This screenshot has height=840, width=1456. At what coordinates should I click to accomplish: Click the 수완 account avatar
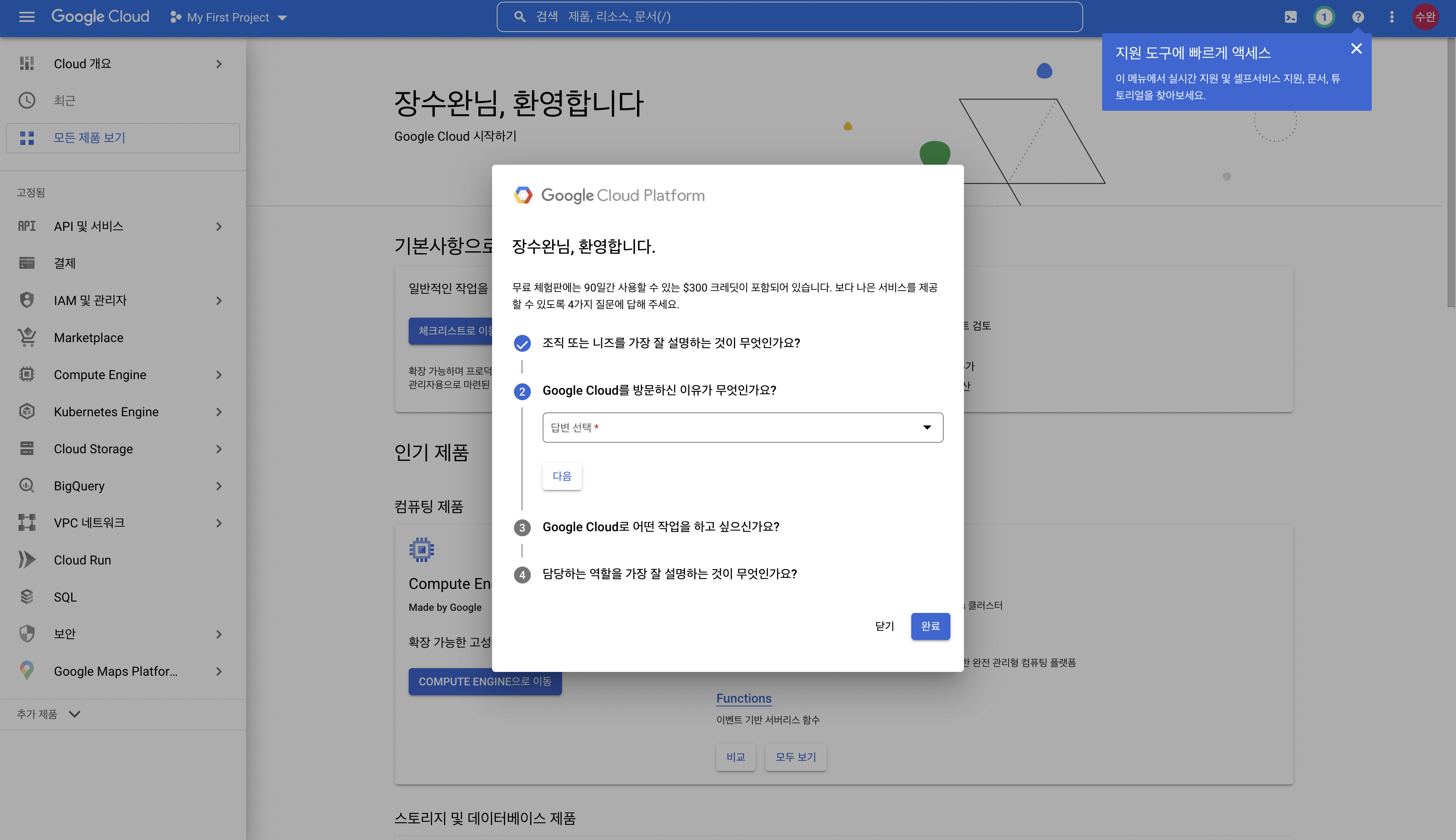pyautogui.click(x=1425, y=17)
